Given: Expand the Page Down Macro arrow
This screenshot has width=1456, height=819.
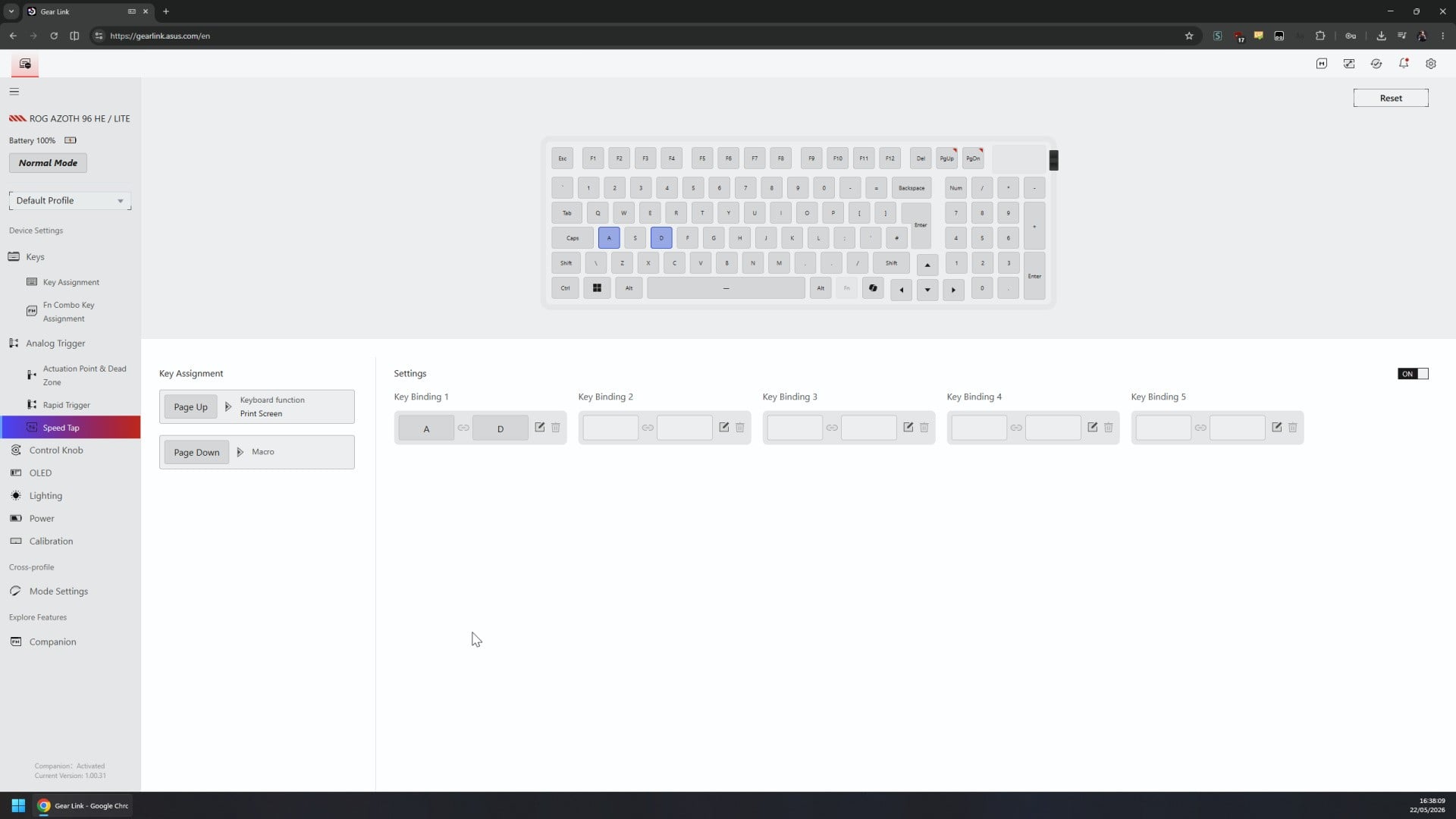Looking at the screenshot, I should click(240, 452).
